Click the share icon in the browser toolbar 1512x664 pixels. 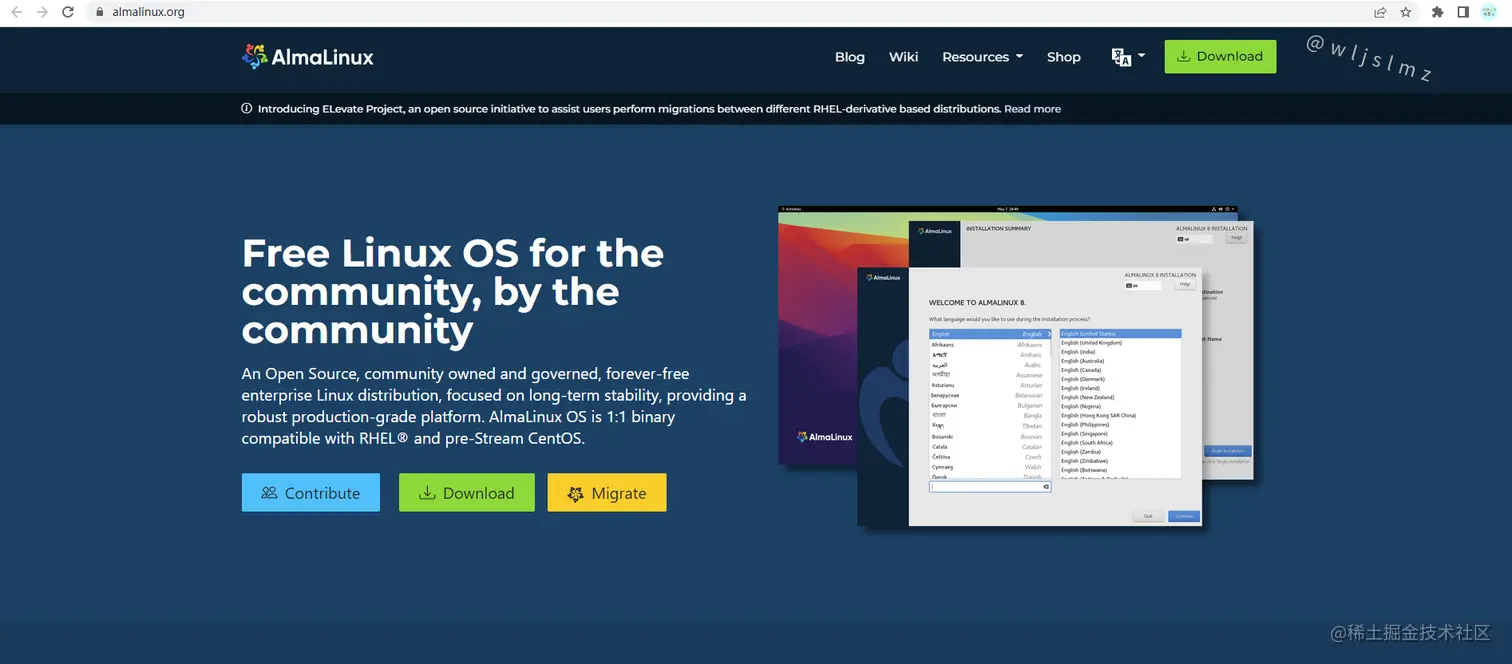[x=1380, y=12]
